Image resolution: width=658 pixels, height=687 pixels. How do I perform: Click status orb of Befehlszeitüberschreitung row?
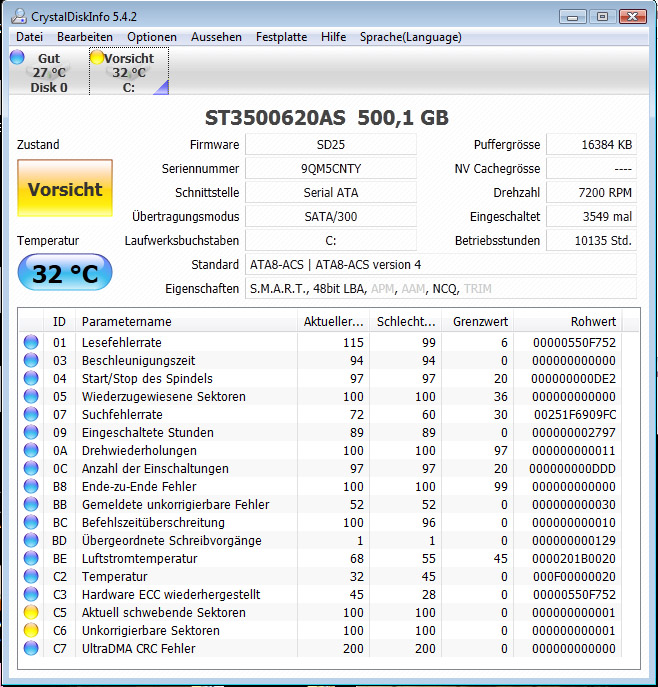[x=31, y=522]
